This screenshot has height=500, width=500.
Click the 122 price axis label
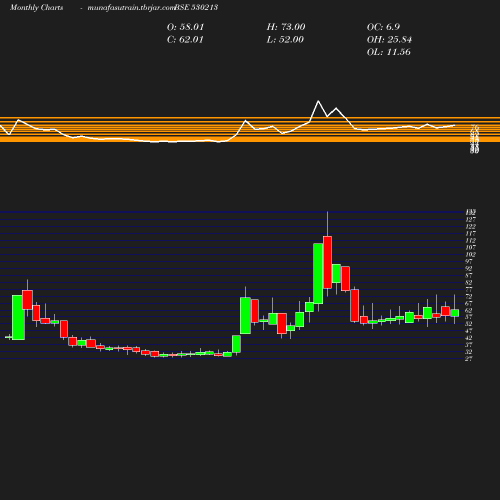[471, 226]
